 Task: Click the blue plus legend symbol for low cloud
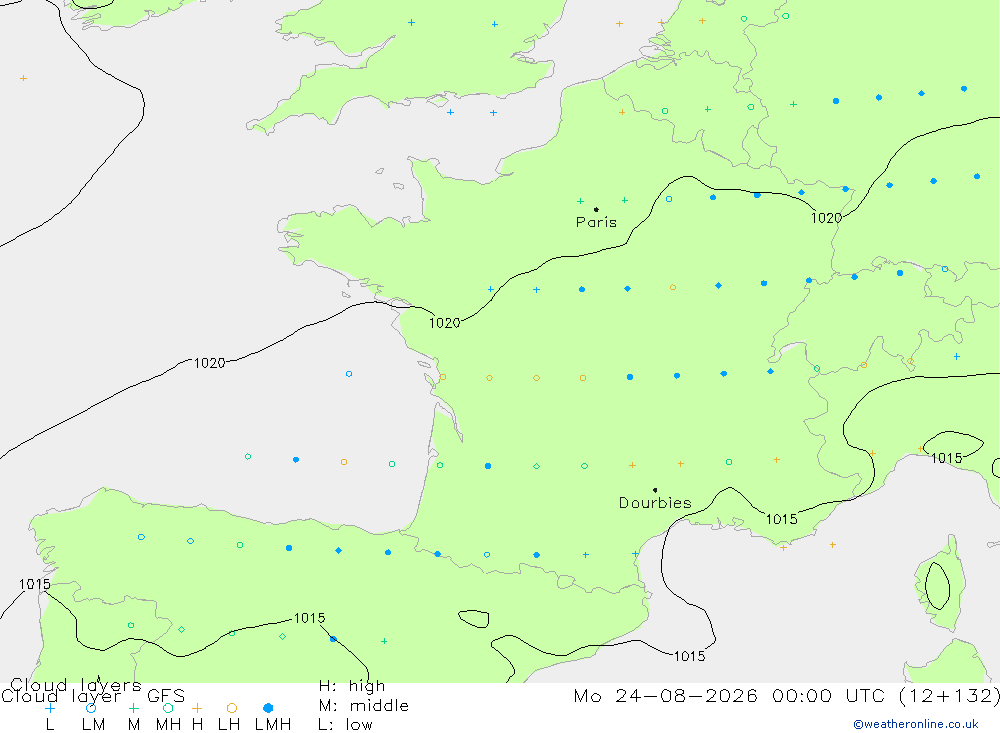[50, 708]
